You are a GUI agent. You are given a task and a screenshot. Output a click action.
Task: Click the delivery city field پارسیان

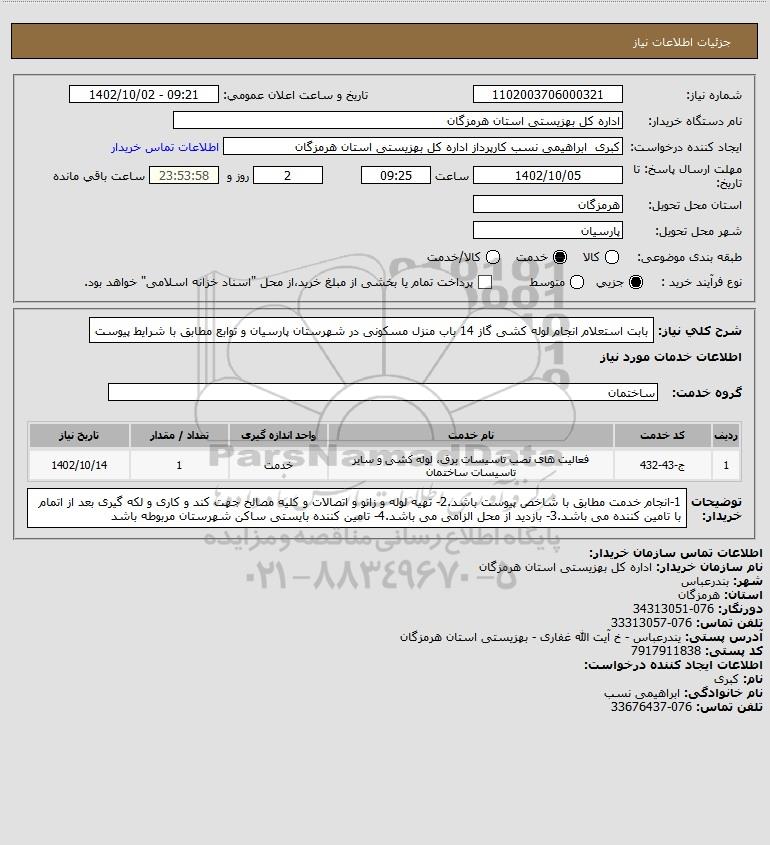pyautogui.click(x=547, y=230)
